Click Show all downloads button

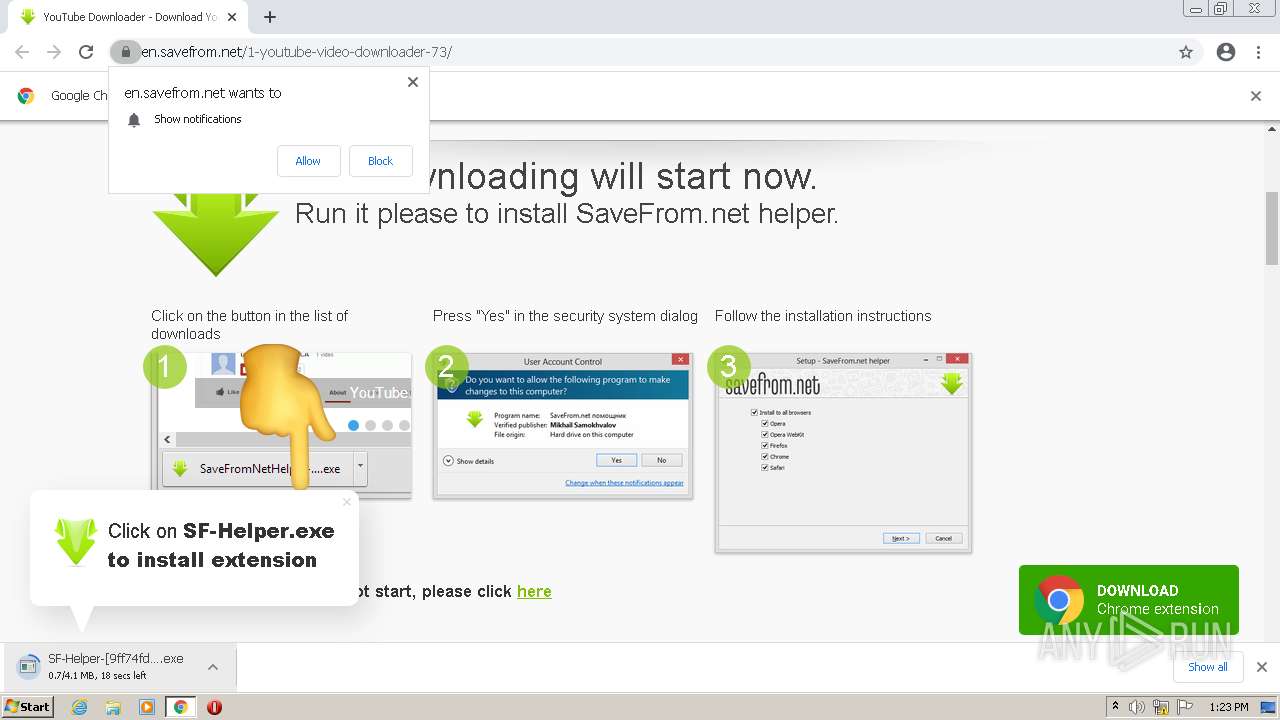coord(1207,667)
